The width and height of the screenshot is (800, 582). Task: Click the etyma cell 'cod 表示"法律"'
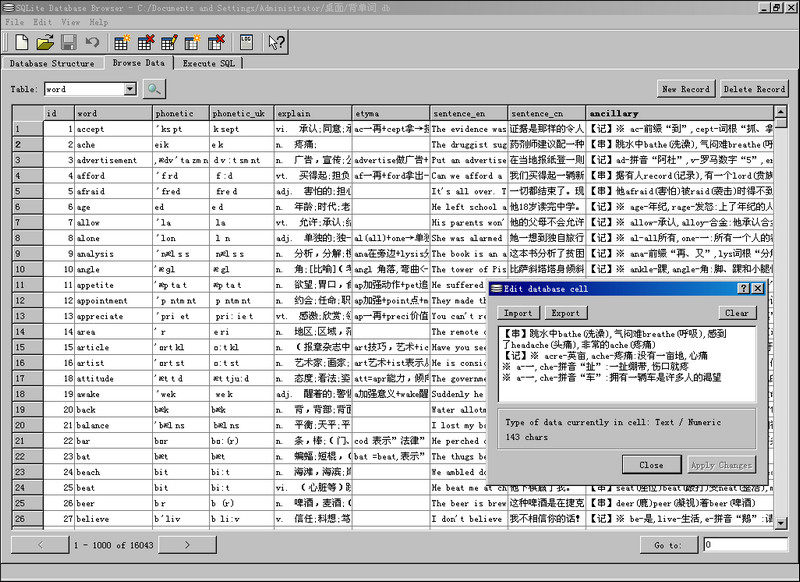[x=391, y=441]
